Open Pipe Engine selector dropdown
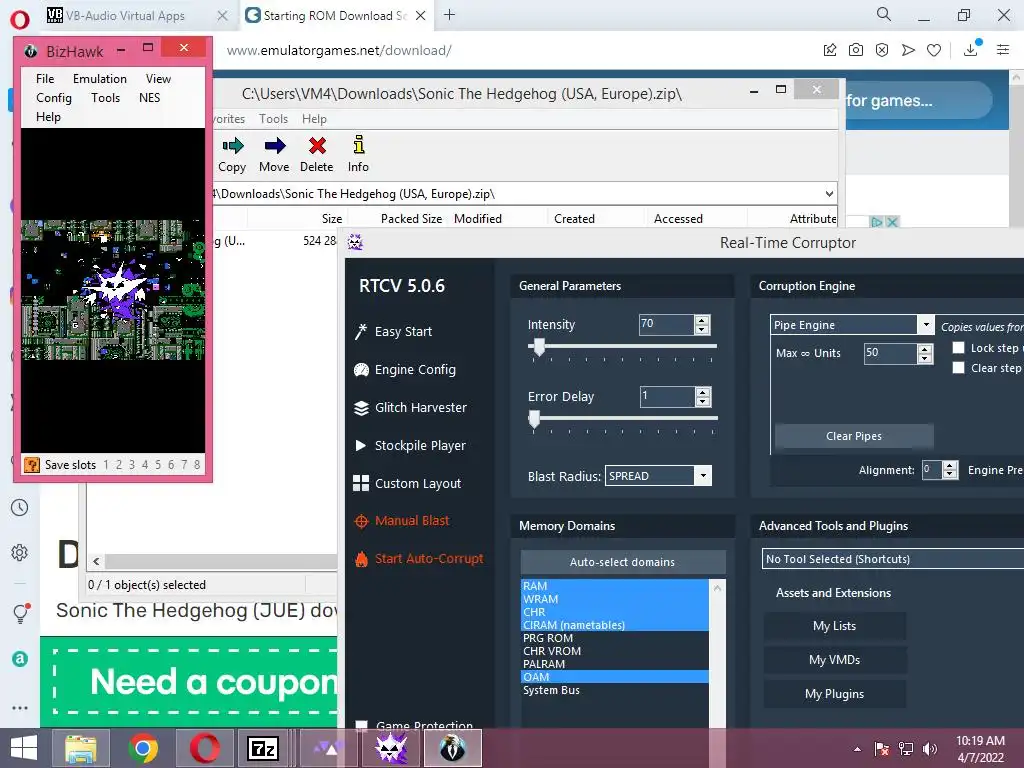 coord(925,325)
